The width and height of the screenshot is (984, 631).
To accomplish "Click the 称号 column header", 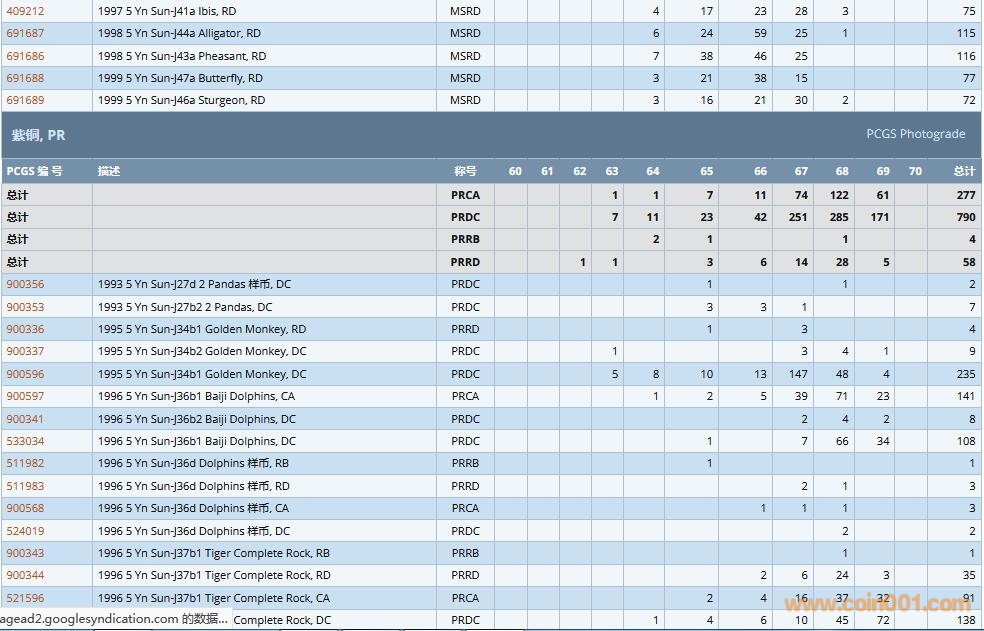I will [465, 171].
